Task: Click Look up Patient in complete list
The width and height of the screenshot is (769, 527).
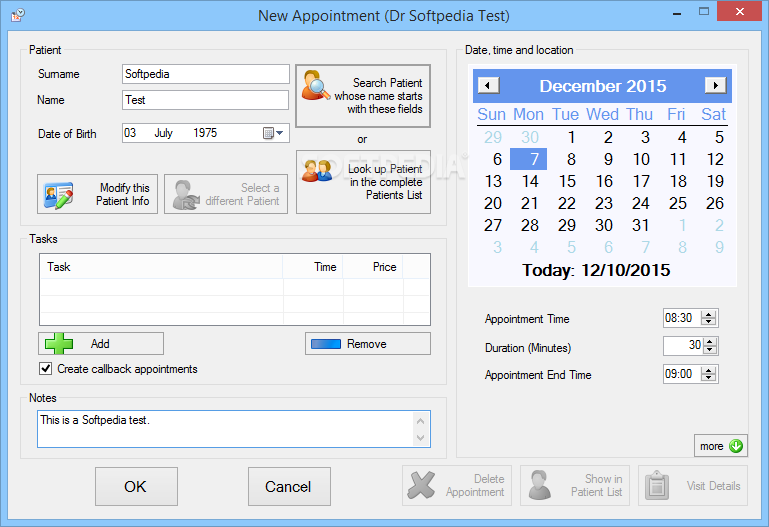Action: pyautogui.click(x=363, y=182)
